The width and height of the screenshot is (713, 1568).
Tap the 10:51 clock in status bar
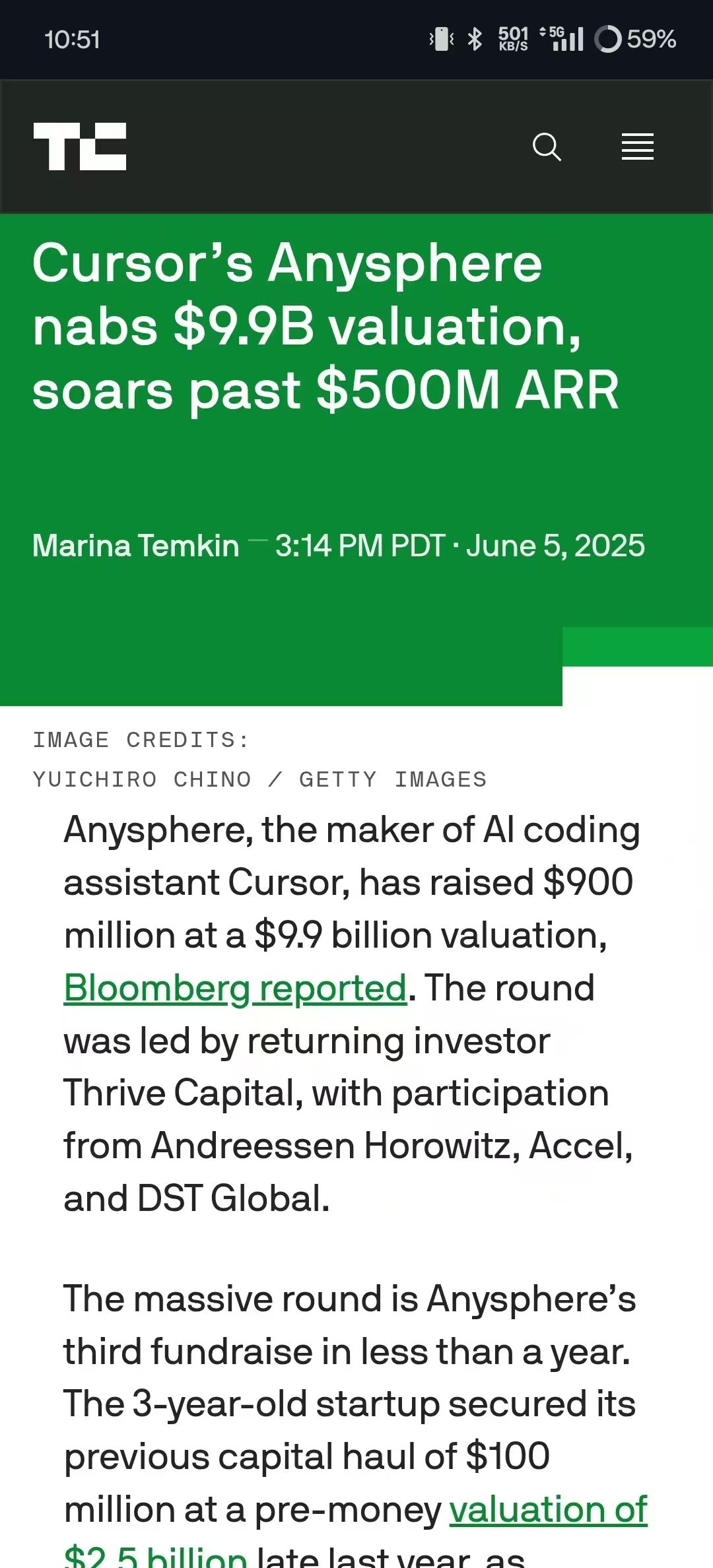[72, 40]
